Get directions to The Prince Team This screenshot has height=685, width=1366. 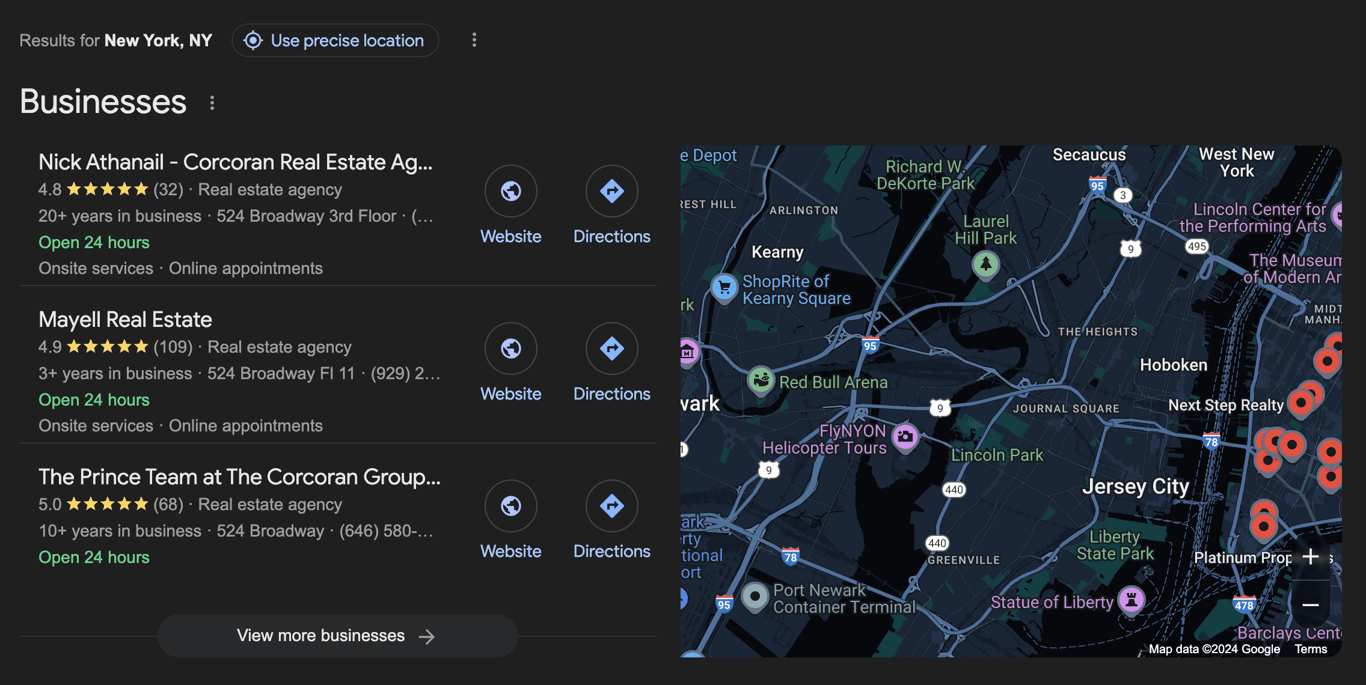pos(611,506)
